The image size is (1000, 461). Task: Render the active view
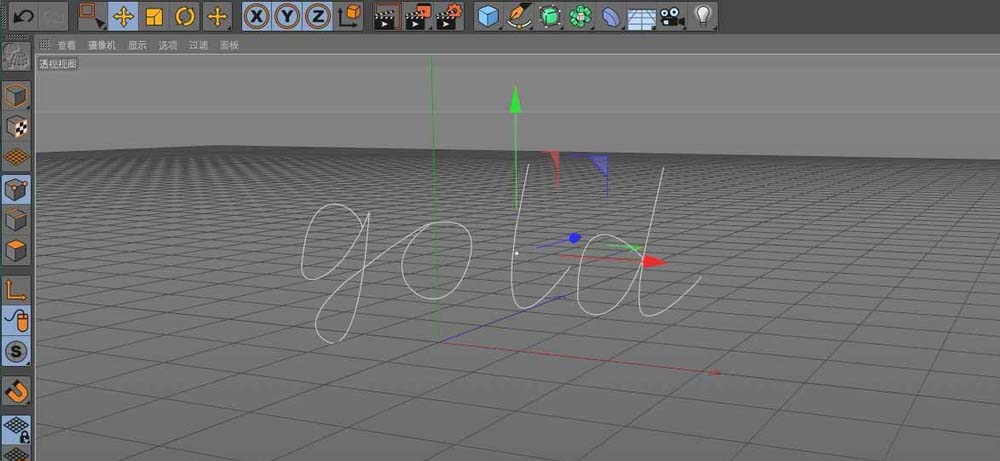pyautogui.click(x=386, y=16)
